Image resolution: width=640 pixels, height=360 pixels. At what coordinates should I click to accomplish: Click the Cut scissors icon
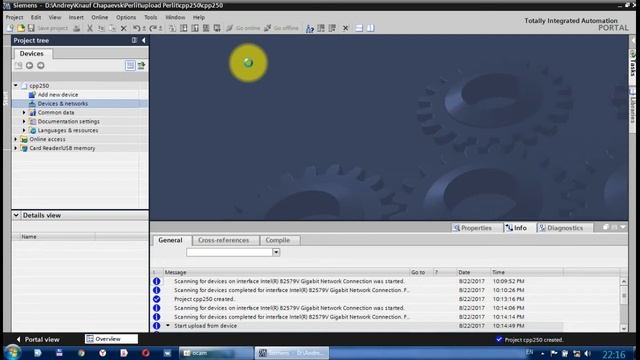[x=90, y=28]
